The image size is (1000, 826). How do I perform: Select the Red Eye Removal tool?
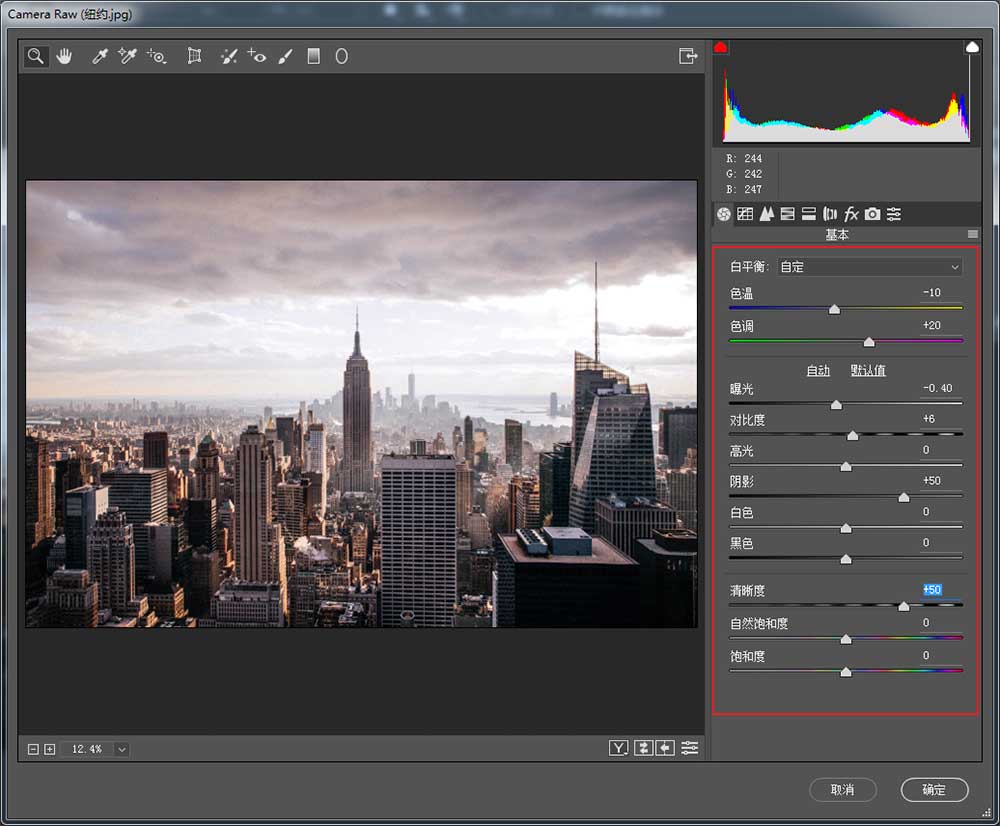[x=257, y=56]
